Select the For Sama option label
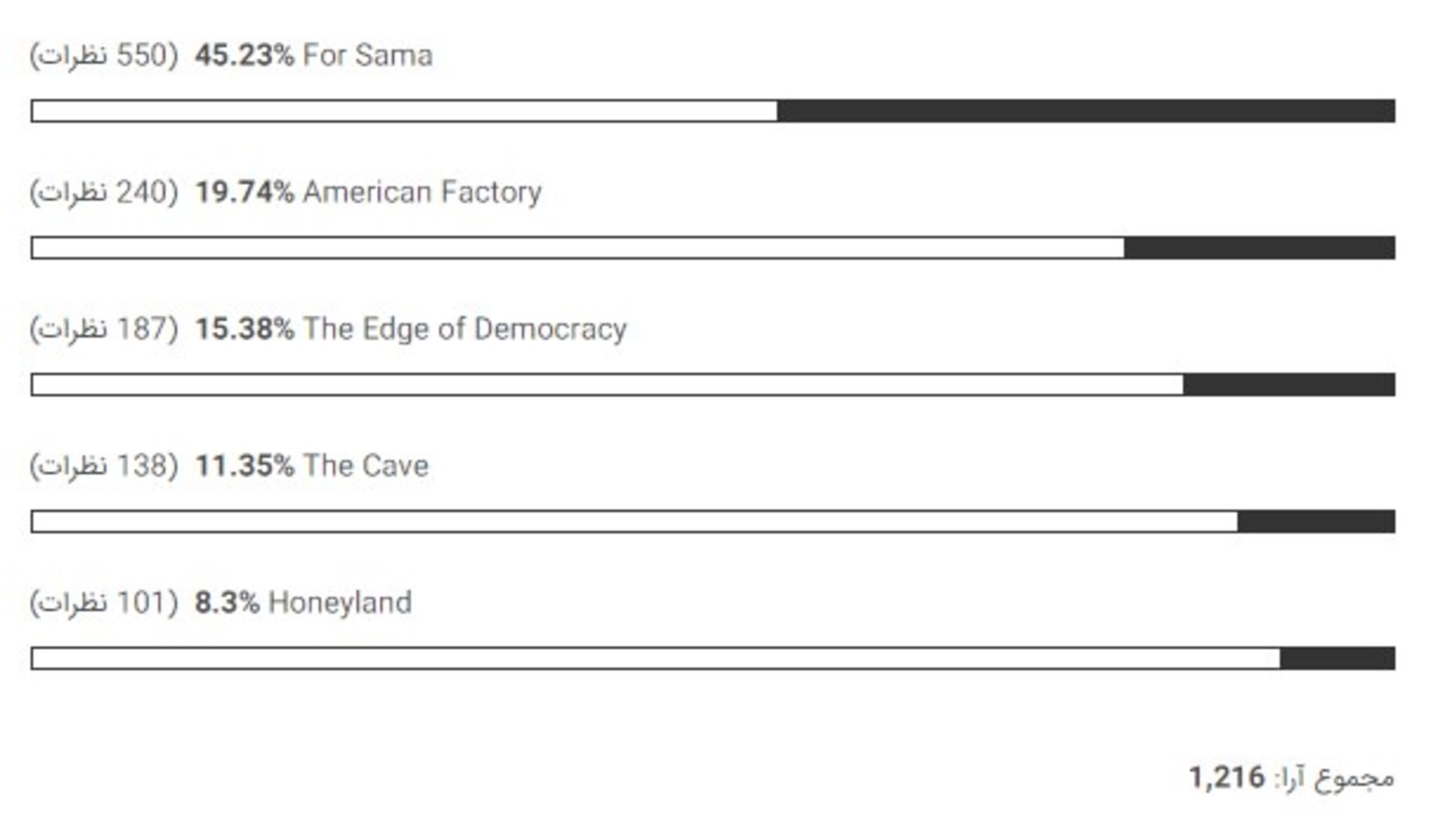Viewport: 1438px width, 840px height. pos(368,55)
